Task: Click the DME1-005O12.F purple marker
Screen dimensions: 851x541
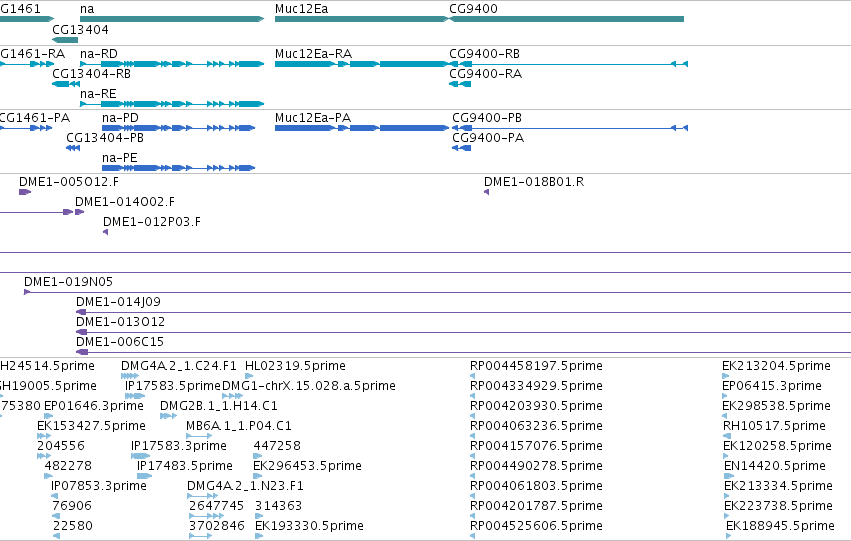Action: click(x=25, y=192)
